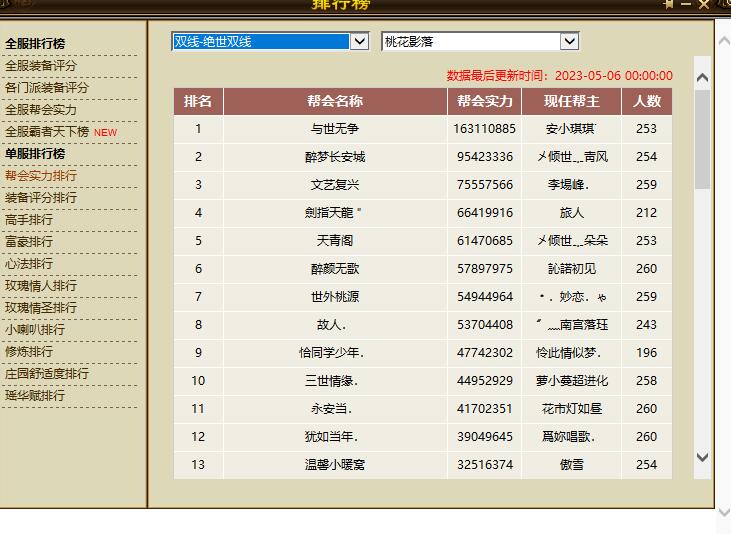Open 全服帮会实力 ranking
The width and height of the screenshot is (731, 534).
coord(41,110)
